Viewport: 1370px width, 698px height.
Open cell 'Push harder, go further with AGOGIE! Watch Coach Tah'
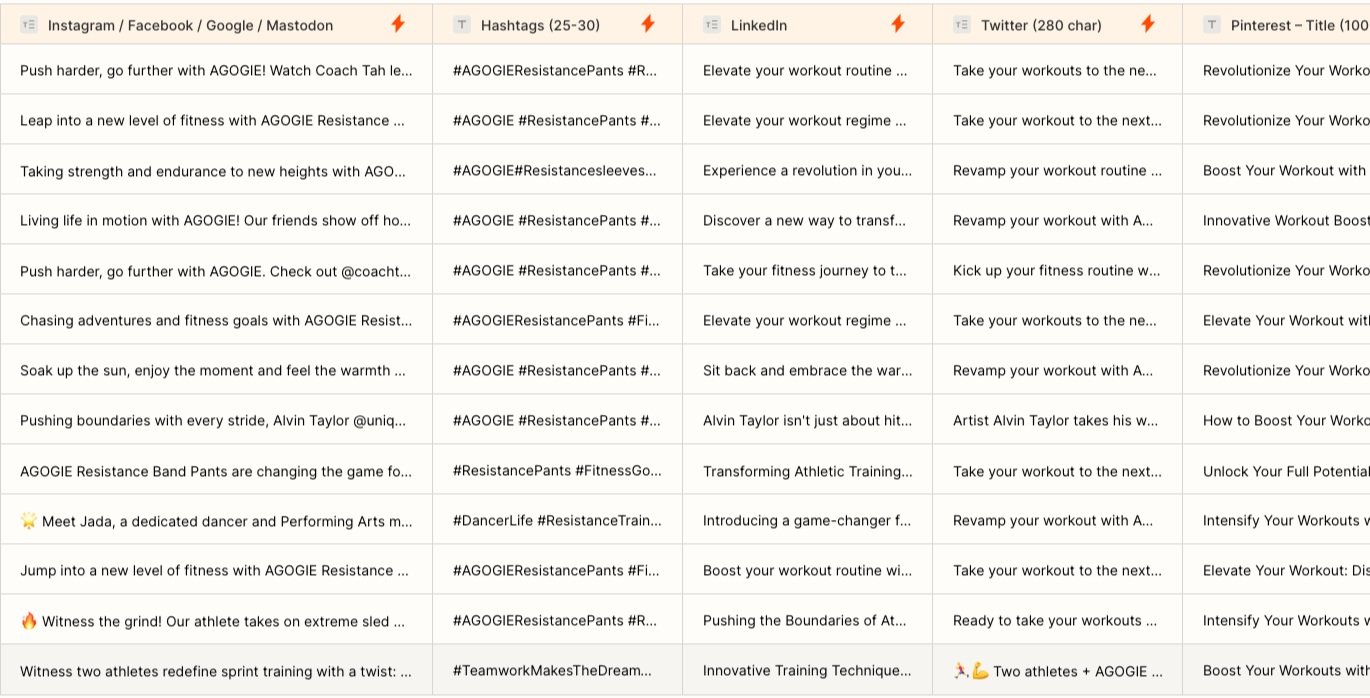tap(216, 70)
